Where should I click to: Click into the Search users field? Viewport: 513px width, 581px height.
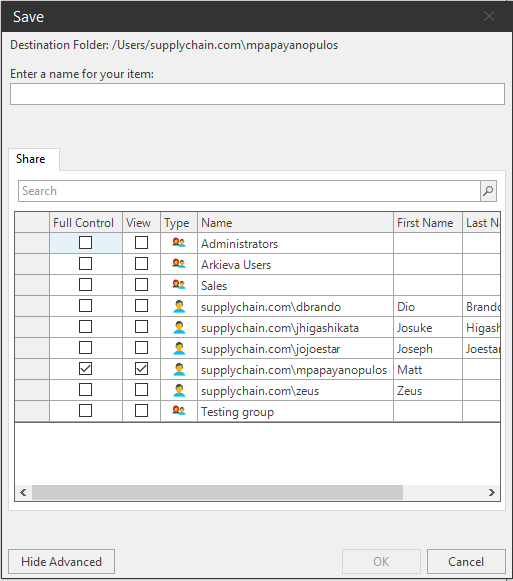pos(249,191)
